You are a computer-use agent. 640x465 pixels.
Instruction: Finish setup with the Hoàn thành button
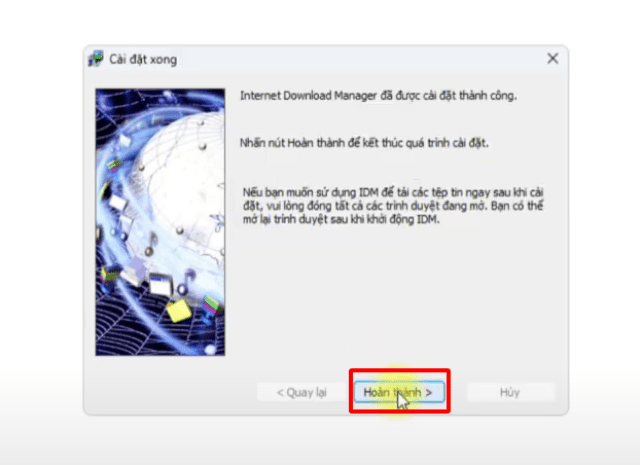pos(399,392)
